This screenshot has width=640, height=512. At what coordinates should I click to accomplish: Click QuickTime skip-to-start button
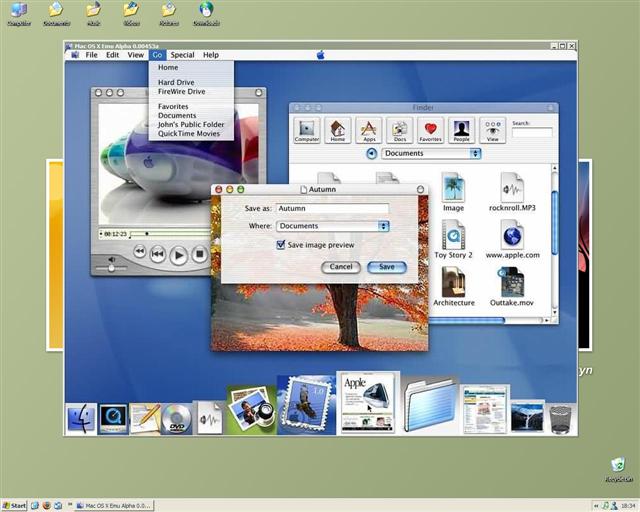tap(158, 254)
